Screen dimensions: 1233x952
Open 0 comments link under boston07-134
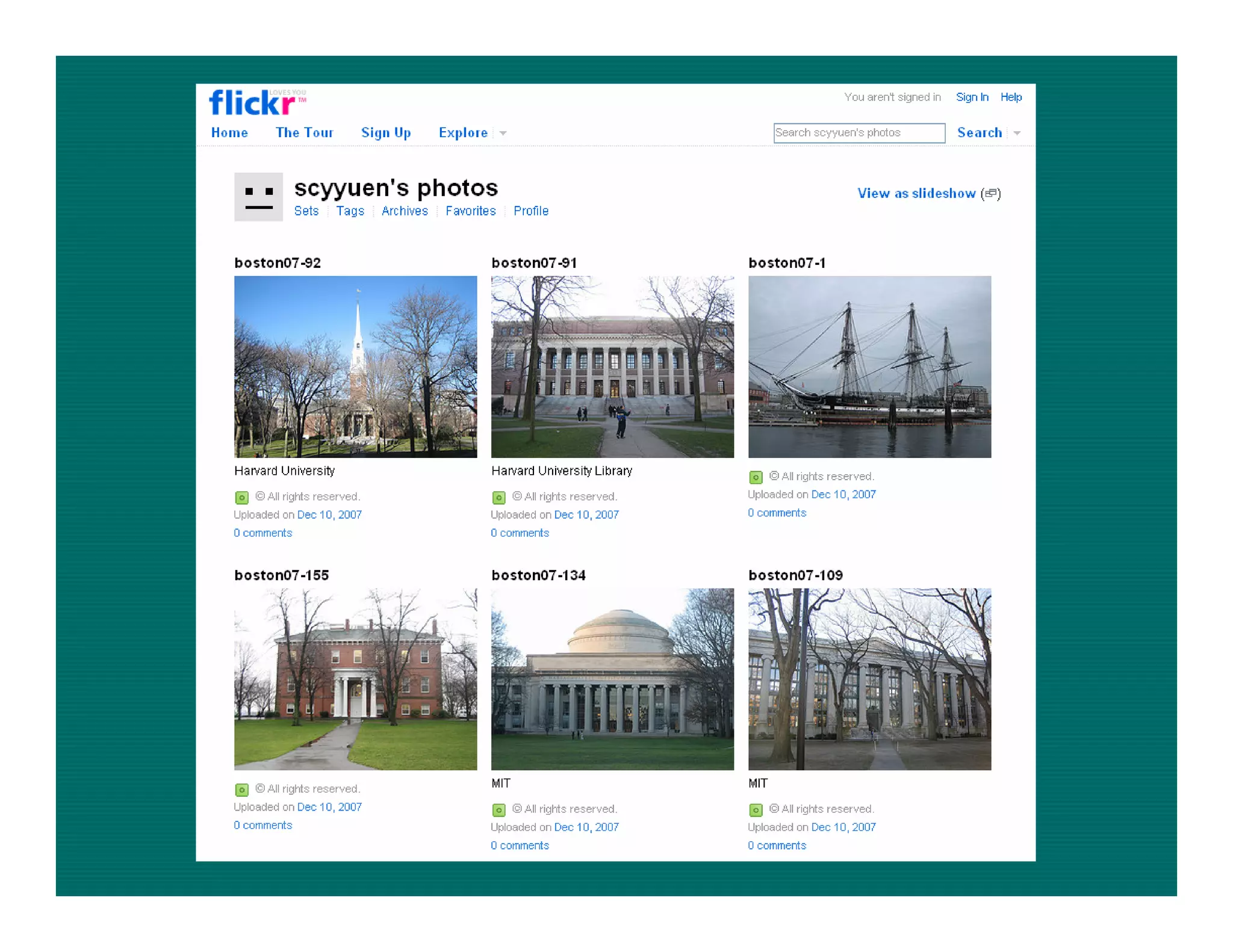tap(520, 845)
